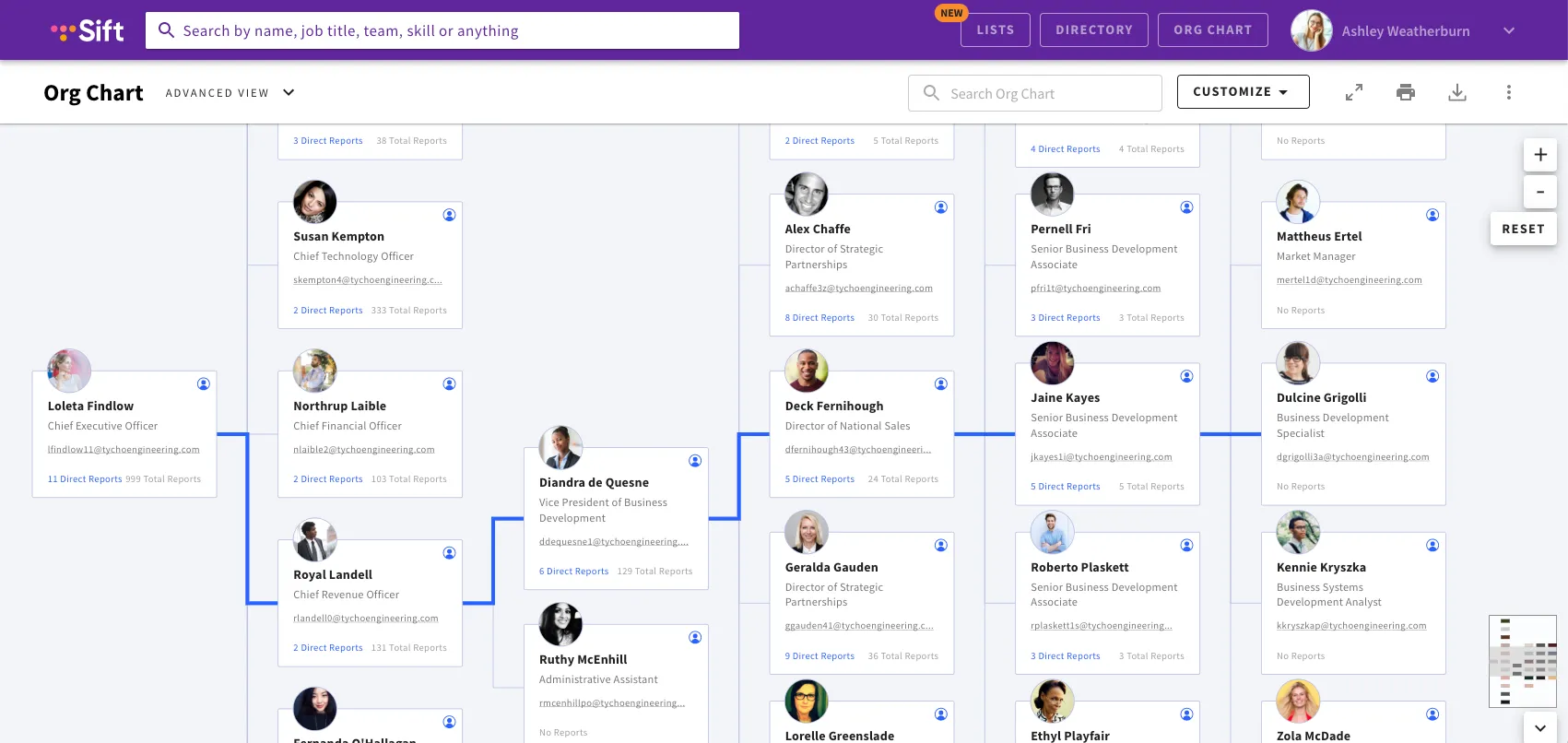1568x743 pixels.
Task: Open Royal Landell's 2 Direct Reports link
Action: 328,648
